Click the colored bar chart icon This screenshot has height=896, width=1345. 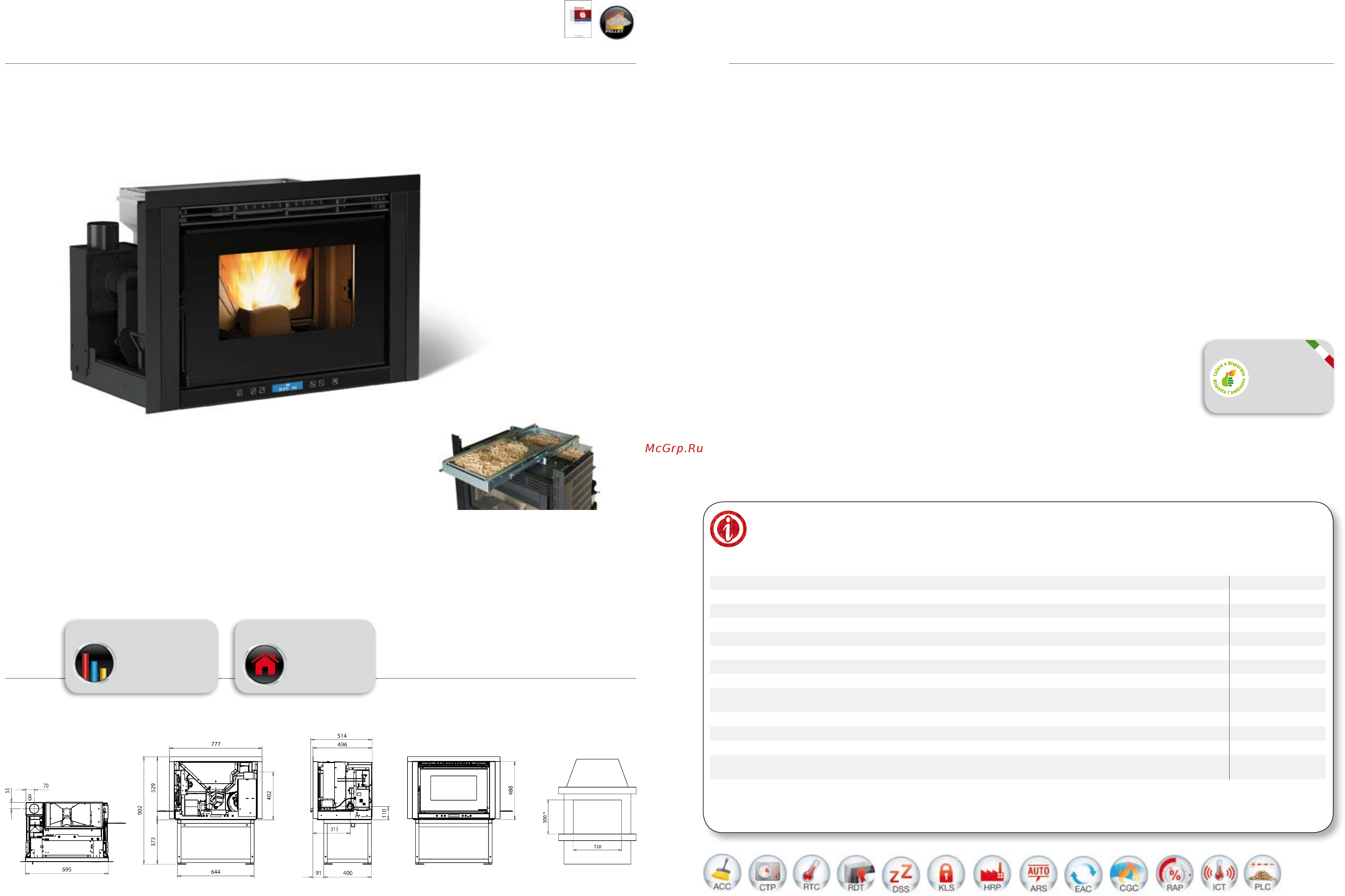tap(94, 663)
